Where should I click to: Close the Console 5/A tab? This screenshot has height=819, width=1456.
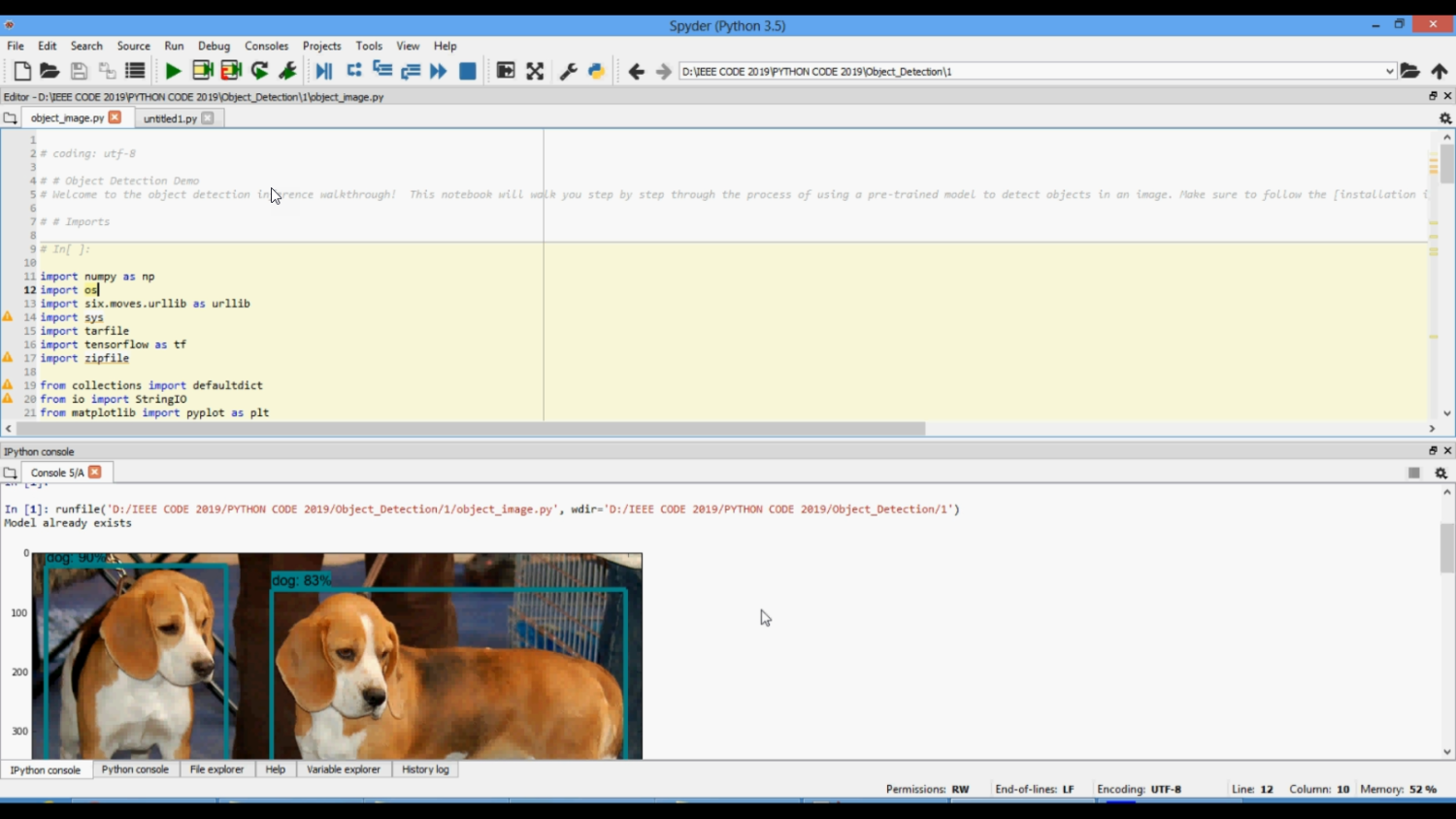95,472
